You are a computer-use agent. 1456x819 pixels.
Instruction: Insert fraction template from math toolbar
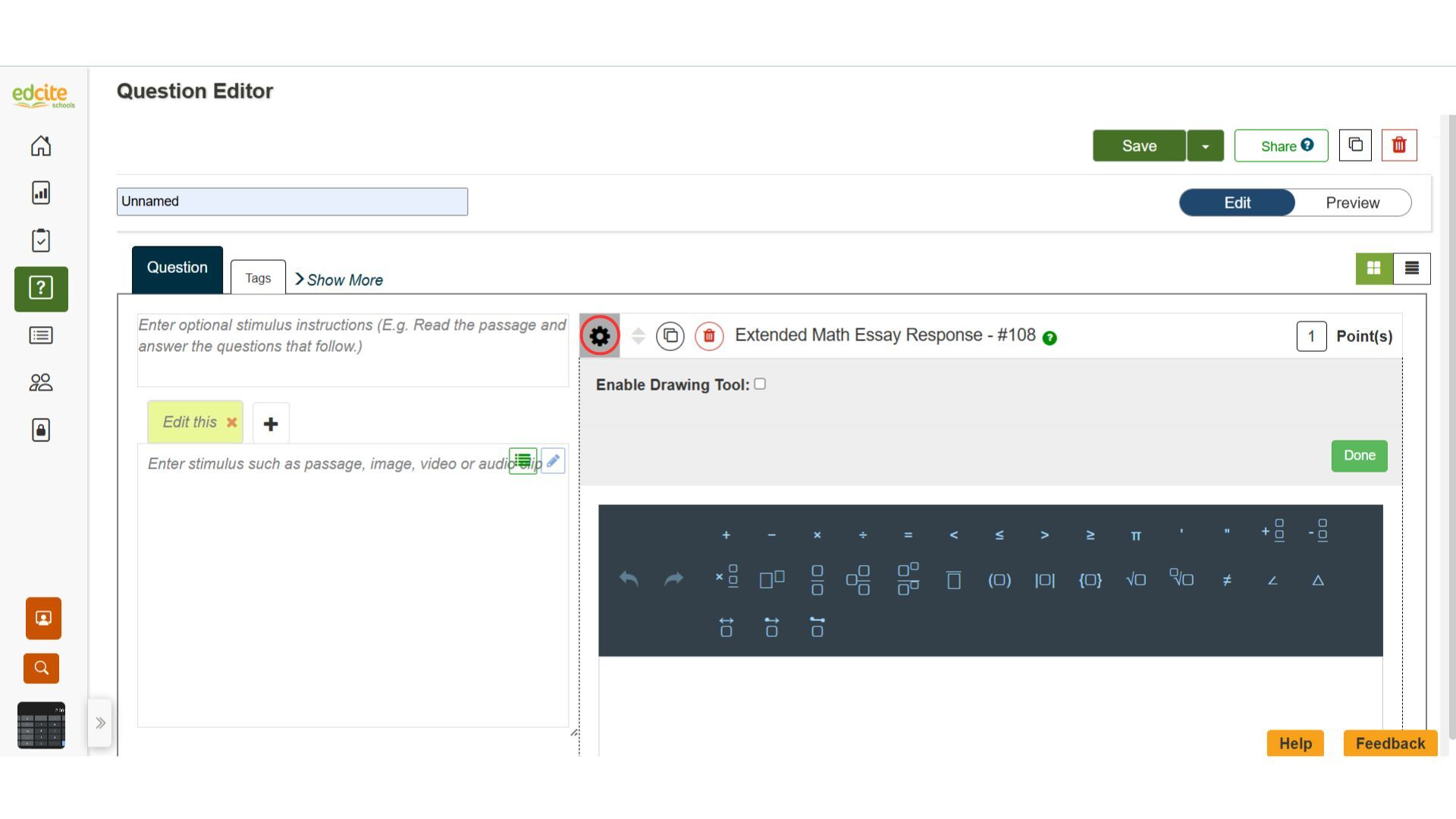(x=817, y=580)
